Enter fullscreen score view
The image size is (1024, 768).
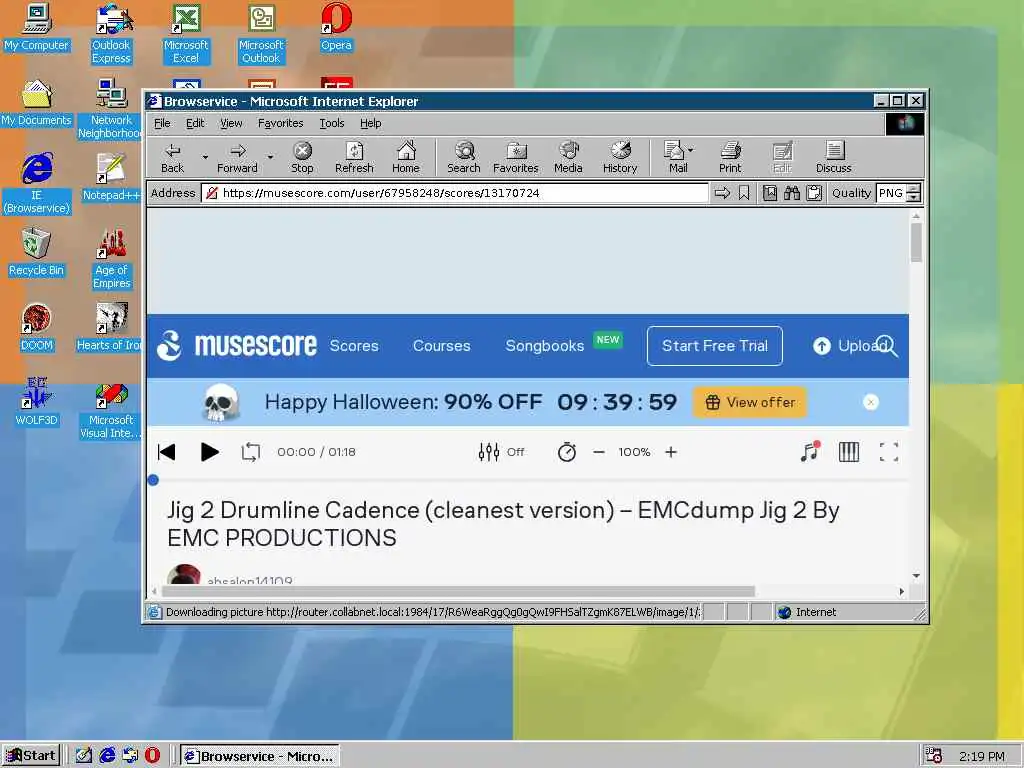pos(889,452)
